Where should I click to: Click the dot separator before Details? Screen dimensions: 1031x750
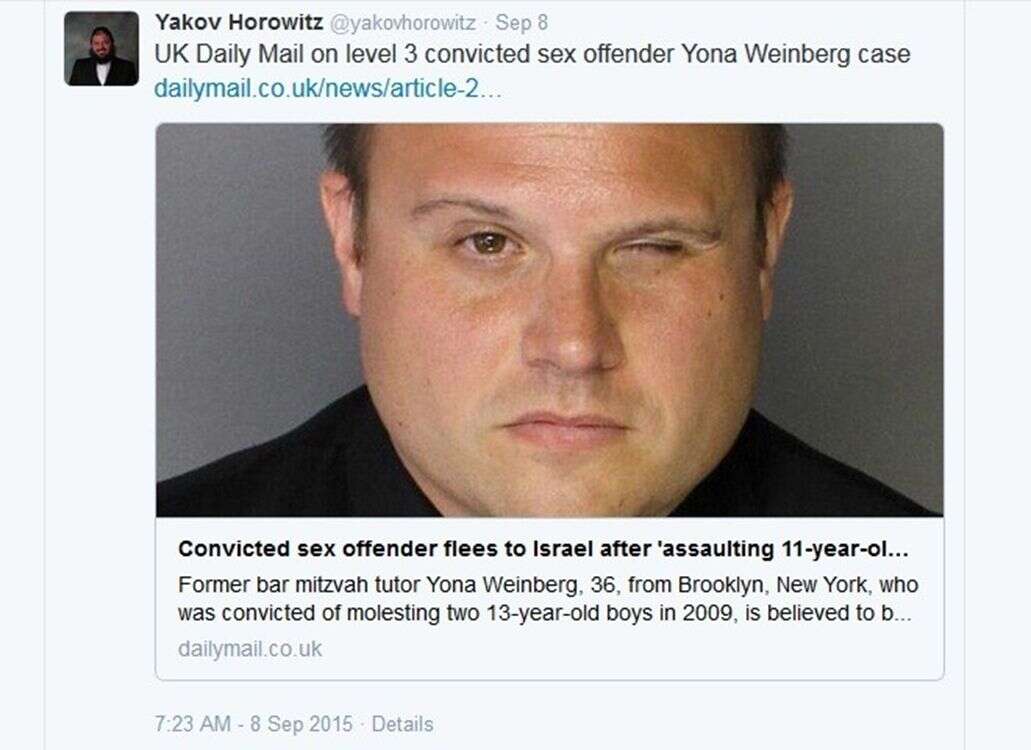pyautogui.click(x=362, y=724)
